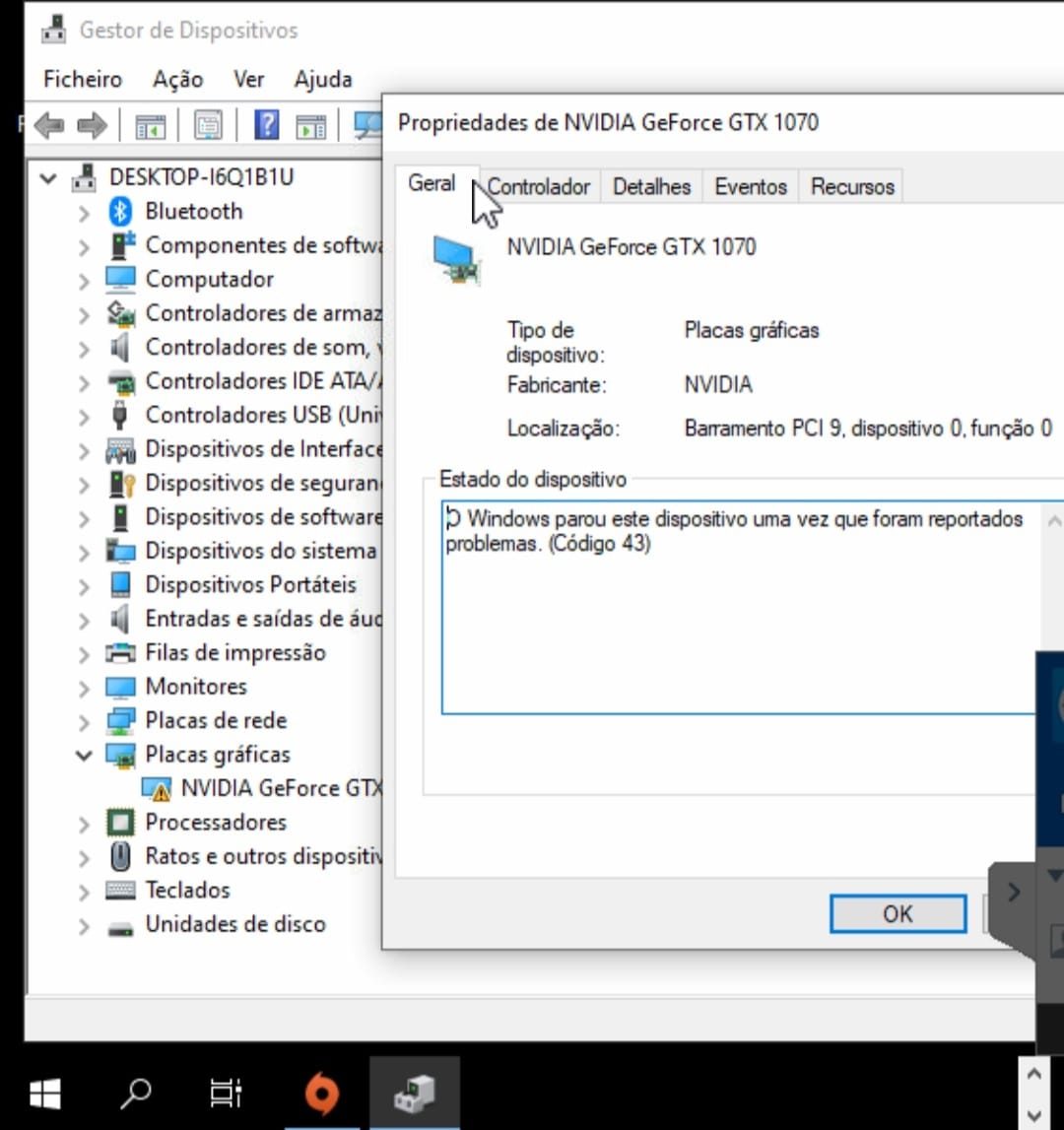This screenshot has height=1130, width=1064.
Task: Click the Dispositivos de Interface icon
Action: (120, 449)
